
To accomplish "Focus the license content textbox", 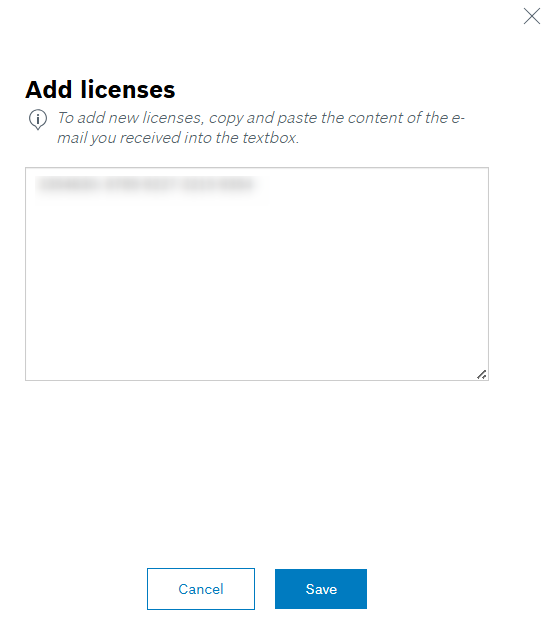I will (x=257, y=274).
